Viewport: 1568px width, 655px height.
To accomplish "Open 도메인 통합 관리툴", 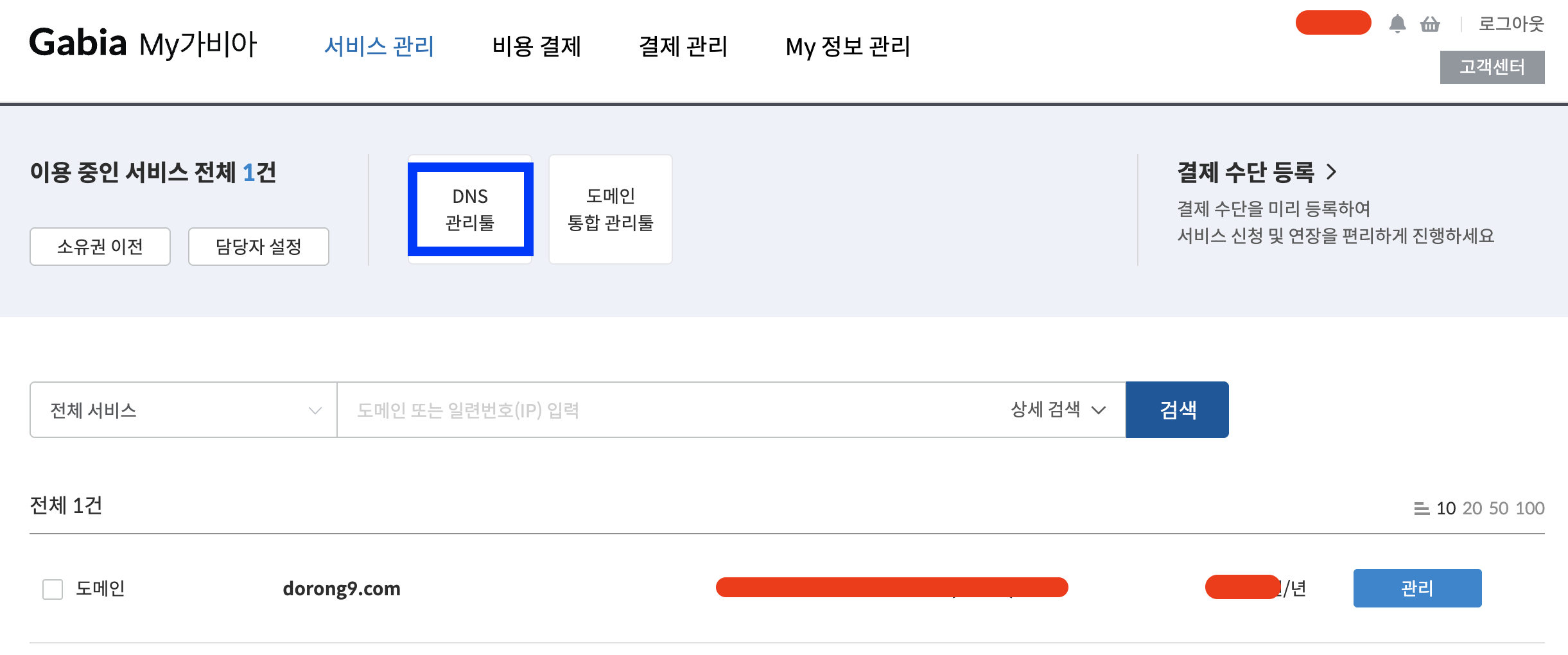I will click(x=610, y=209).
